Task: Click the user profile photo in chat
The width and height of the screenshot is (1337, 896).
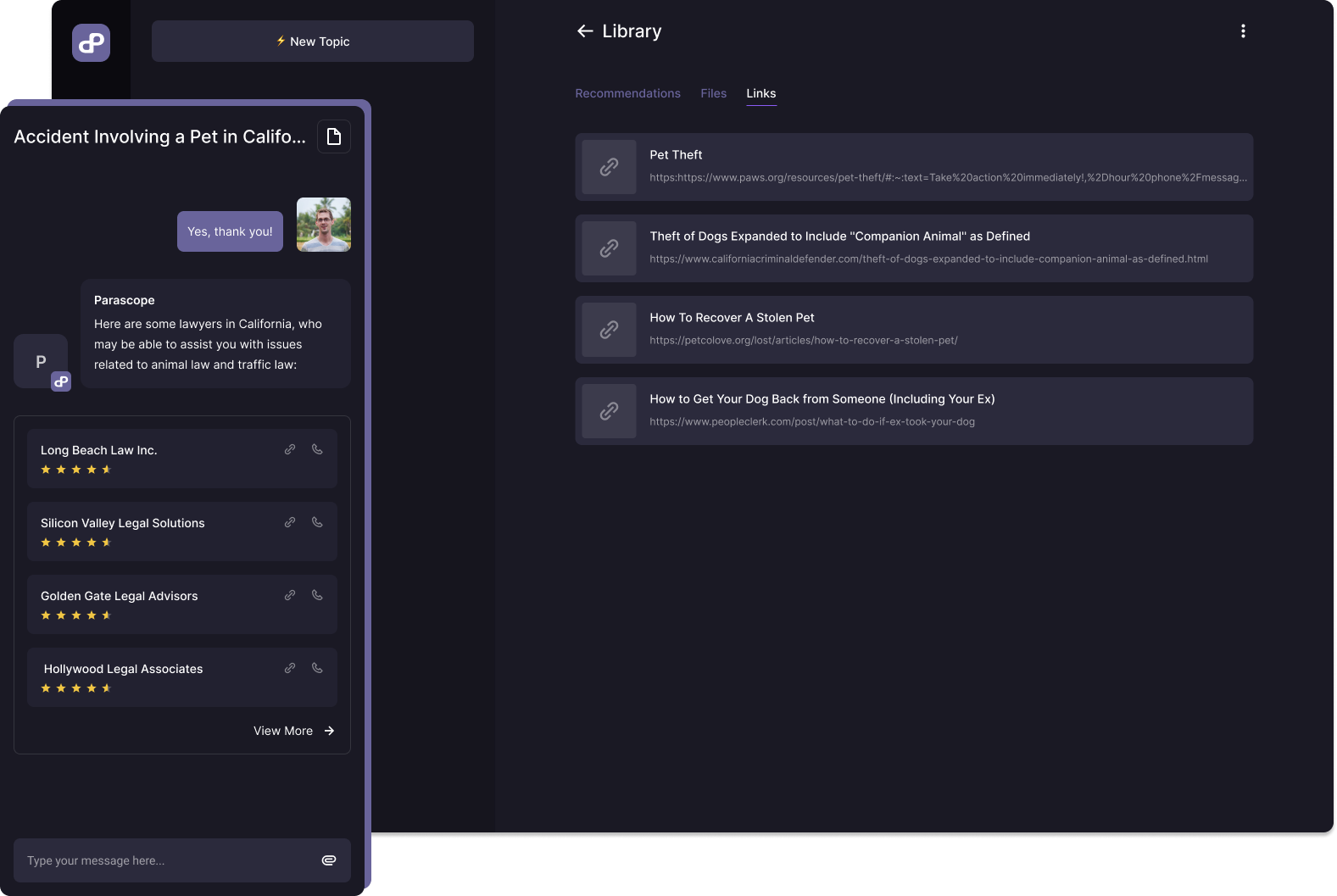Action: pyautogui.click(x=324, y=225)
